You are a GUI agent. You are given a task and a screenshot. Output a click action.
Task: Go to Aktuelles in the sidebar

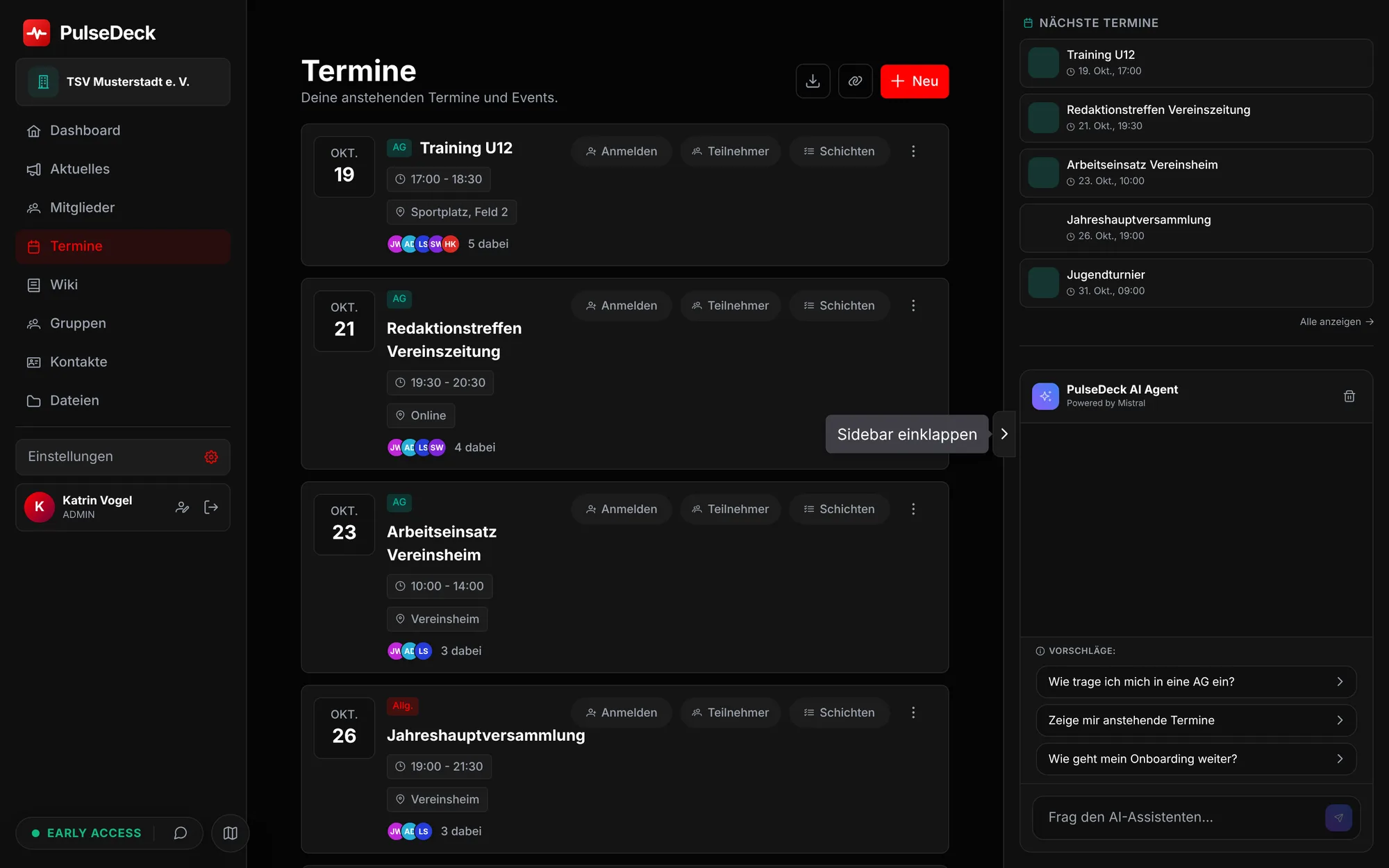123,169
